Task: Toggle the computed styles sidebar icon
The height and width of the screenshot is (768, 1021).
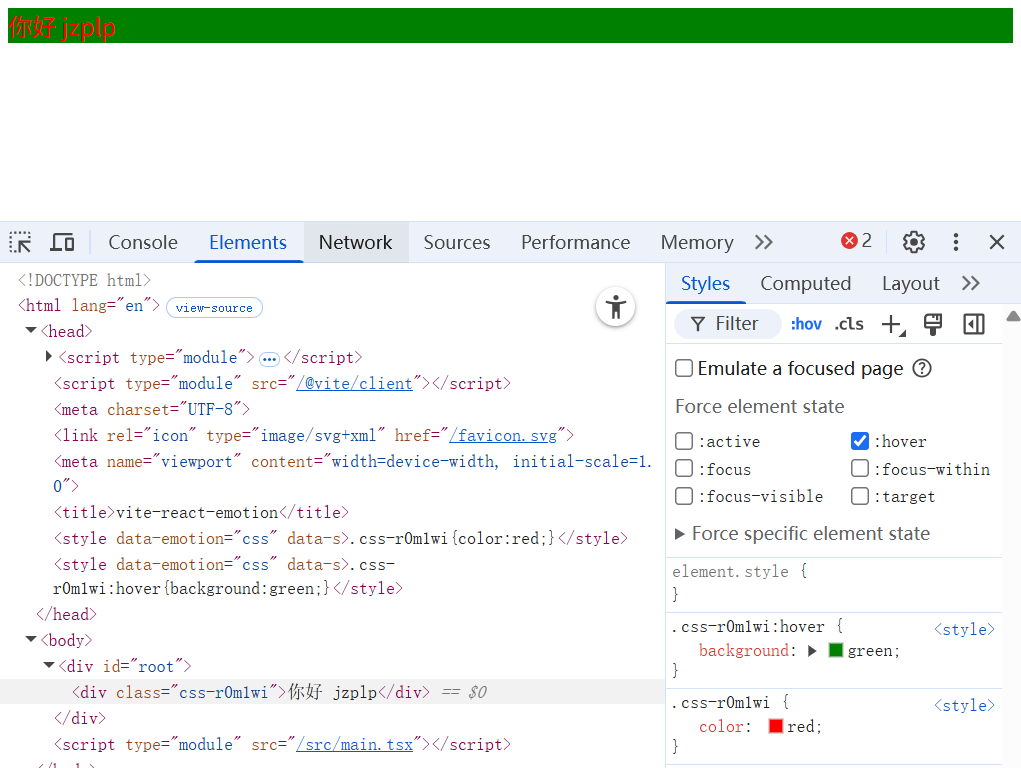Action: pyautogui.click(x=973, y=324)
